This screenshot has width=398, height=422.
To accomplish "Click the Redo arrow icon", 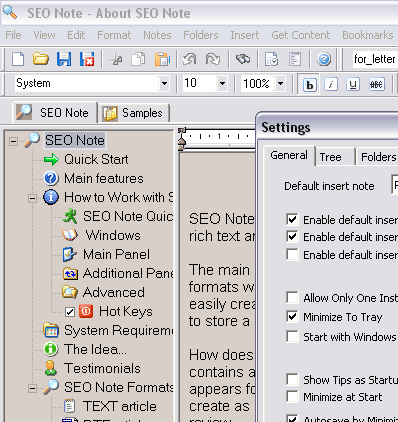I will pyautogui.click(x=213, y=59).
